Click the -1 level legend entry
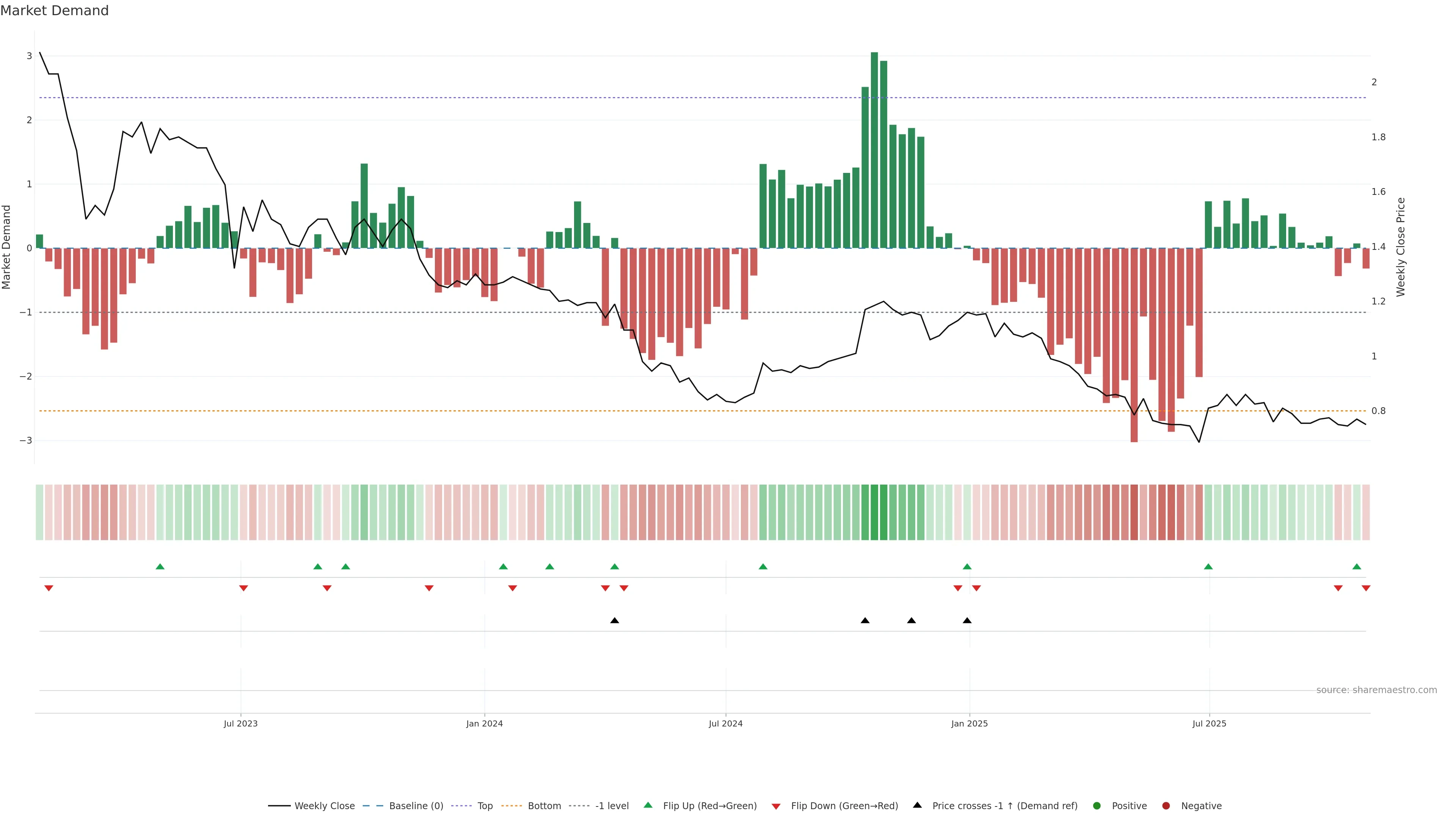The height and width of the screenshot is (819, 1456). 612,805
